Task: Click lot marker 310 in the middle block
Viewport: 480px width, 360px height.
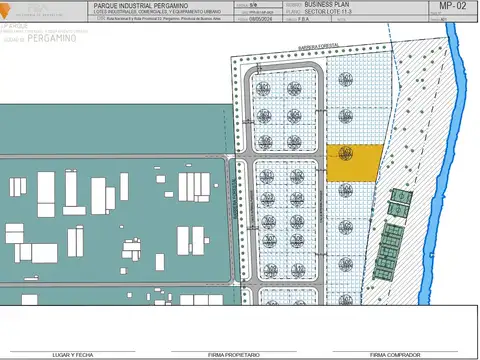Action: (x=298, y=271)
